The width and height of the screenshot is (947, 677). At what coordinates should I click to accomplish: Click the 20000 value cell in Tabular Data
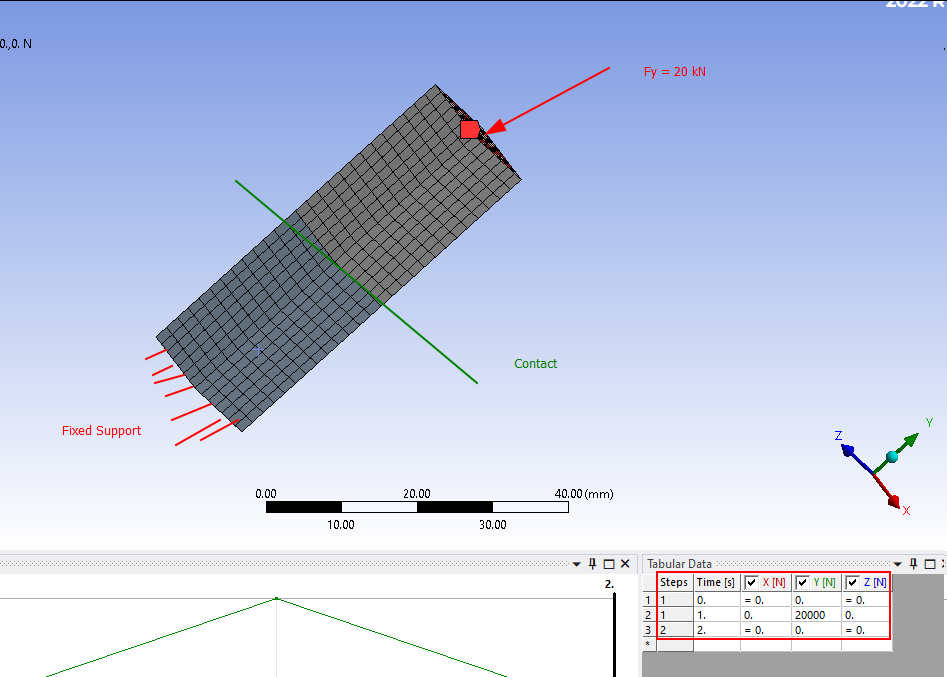coord(810,613)
